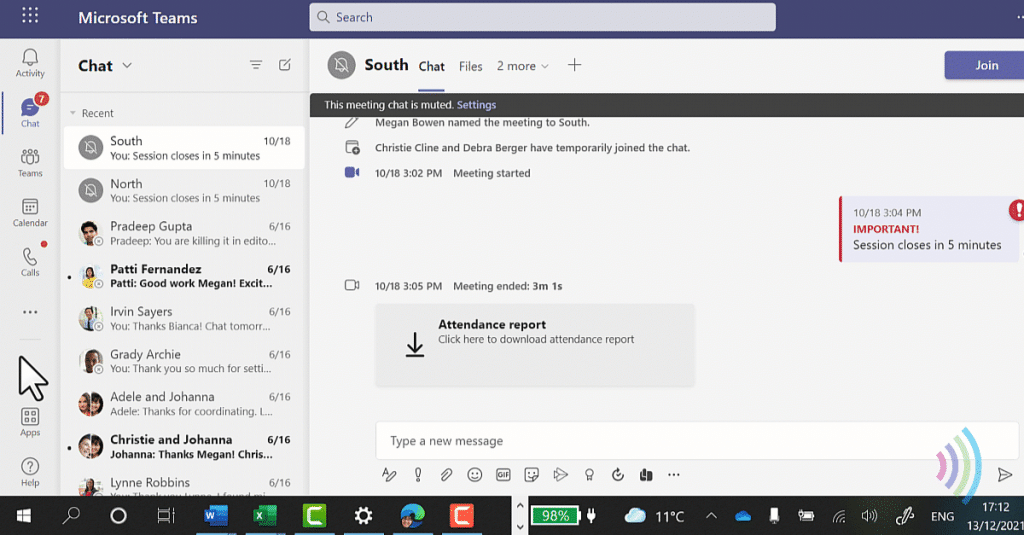Image resolution: width=1024 pixels, height=535 pixels.
Task: Open Word from the taskbar
Action: click(x=216, y=516)
